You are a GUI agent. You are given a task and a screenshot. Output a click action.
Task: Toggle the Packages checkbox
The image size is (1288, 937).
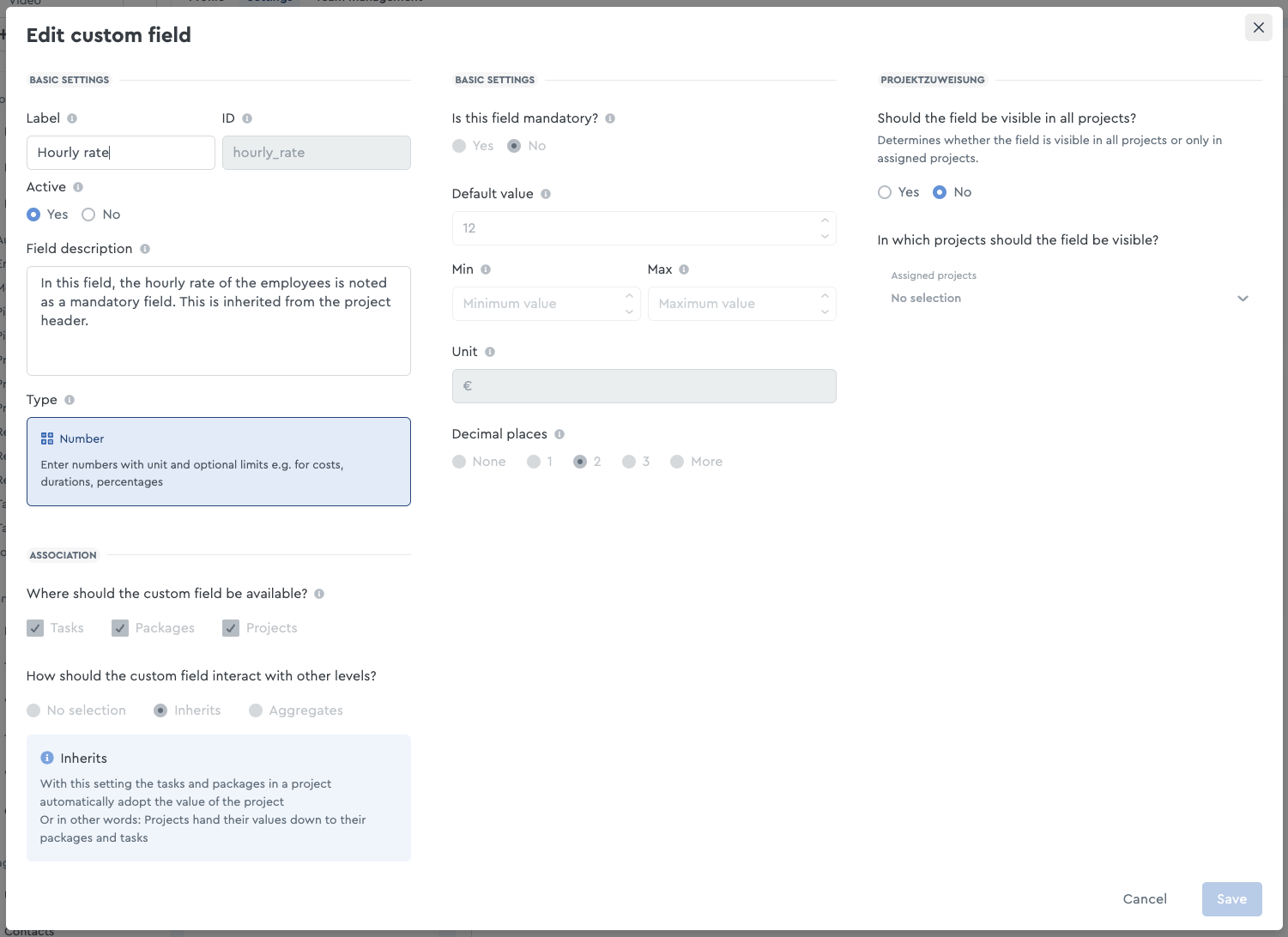(120, 628)
